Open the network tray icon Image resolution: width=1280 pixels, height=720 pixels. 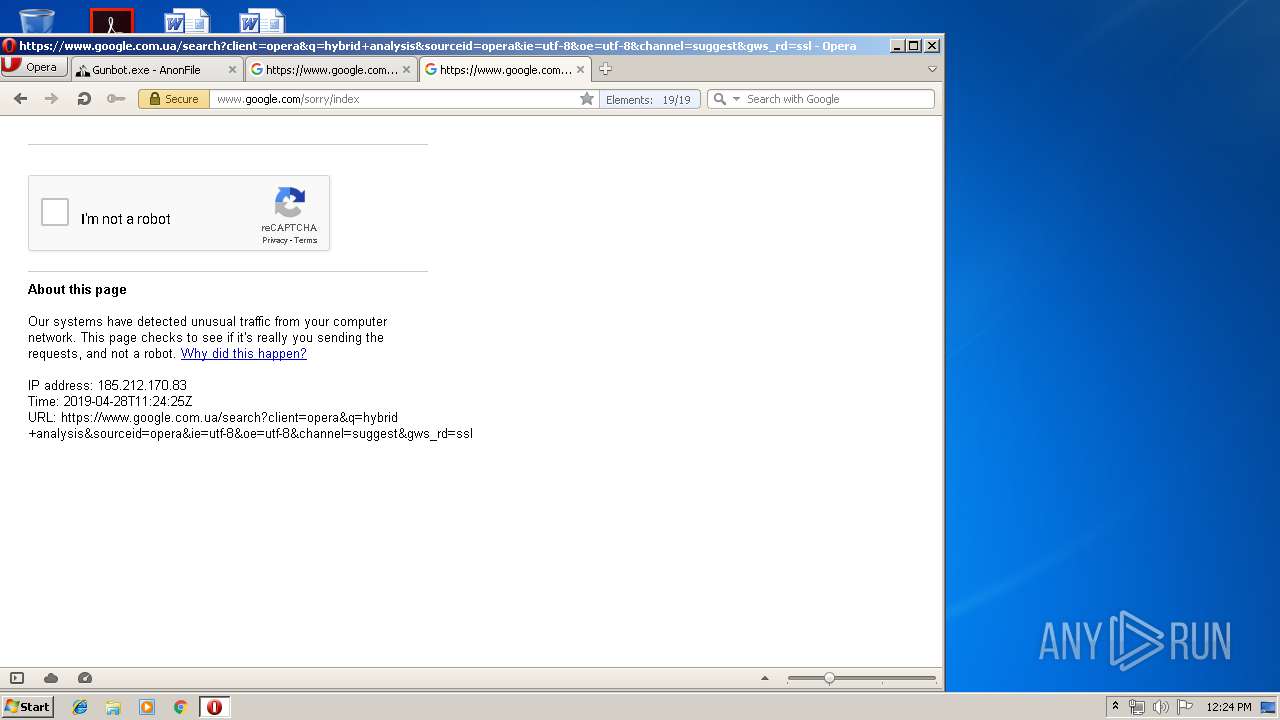pos(1137,707)
